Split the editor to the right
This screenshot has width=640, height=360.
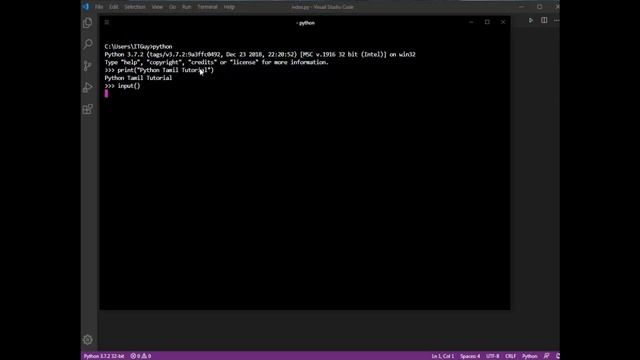tap(544, 20)
